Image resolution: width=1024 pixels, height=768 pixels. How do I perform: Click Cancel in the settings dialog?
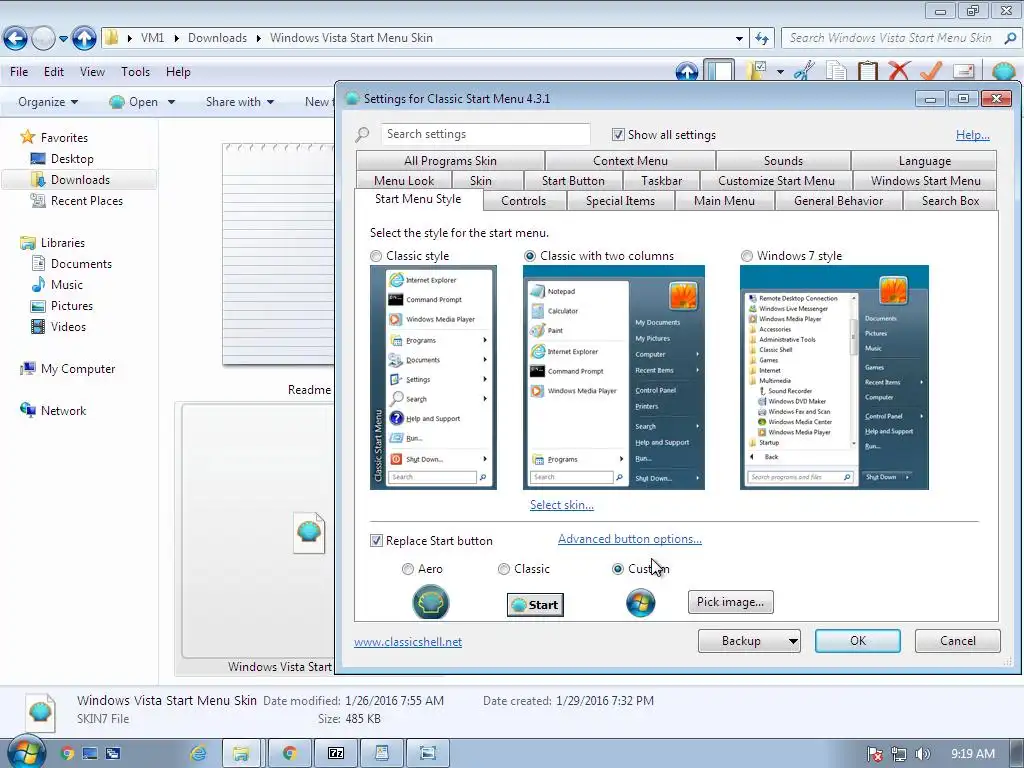[957, 641]
